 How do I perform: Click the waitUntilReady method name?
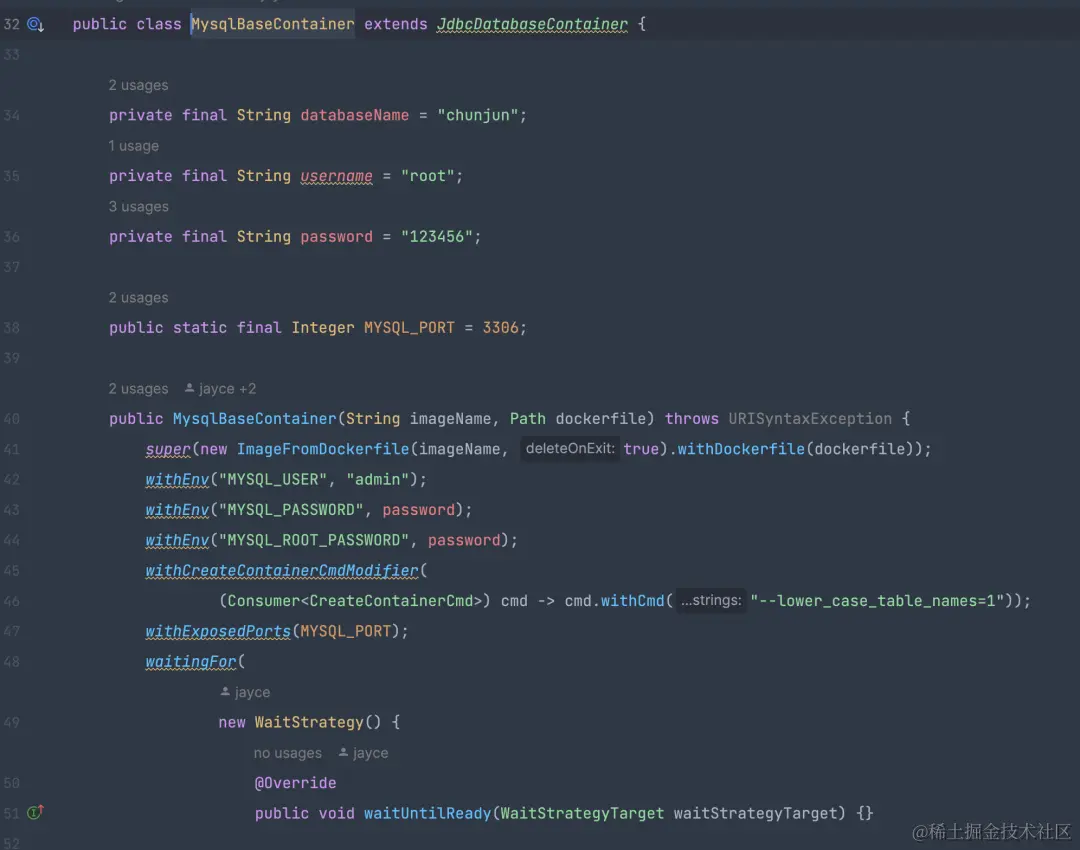pyautogui.click(x=427, y=813)
